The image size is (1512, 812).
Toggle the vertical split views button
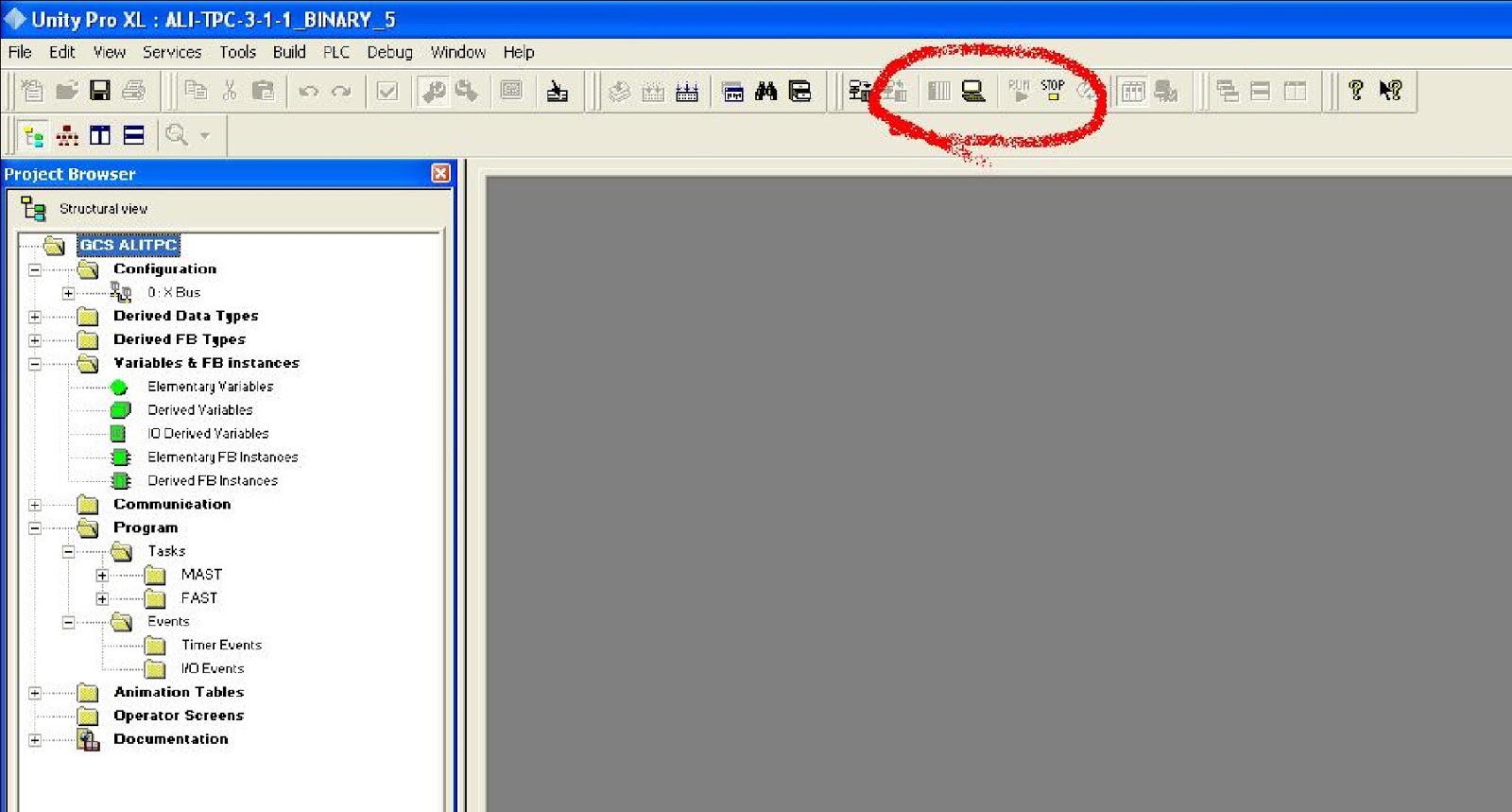pos(100,135)
